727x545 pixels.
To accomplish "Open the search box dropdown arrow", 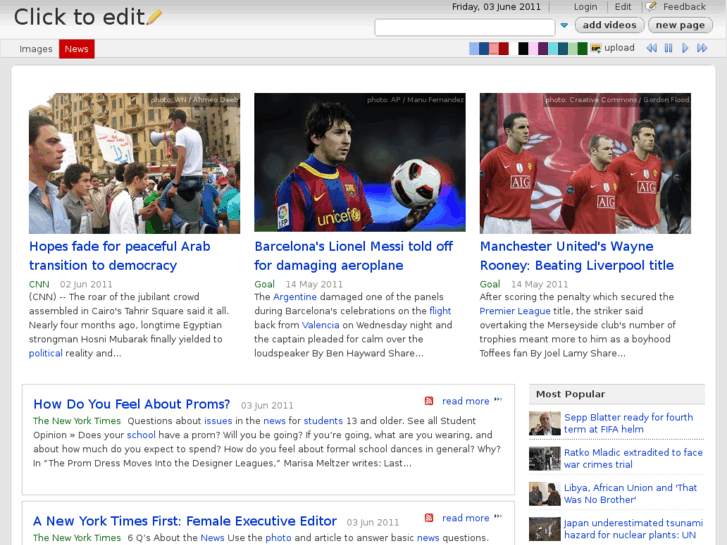I will (564, 25).
